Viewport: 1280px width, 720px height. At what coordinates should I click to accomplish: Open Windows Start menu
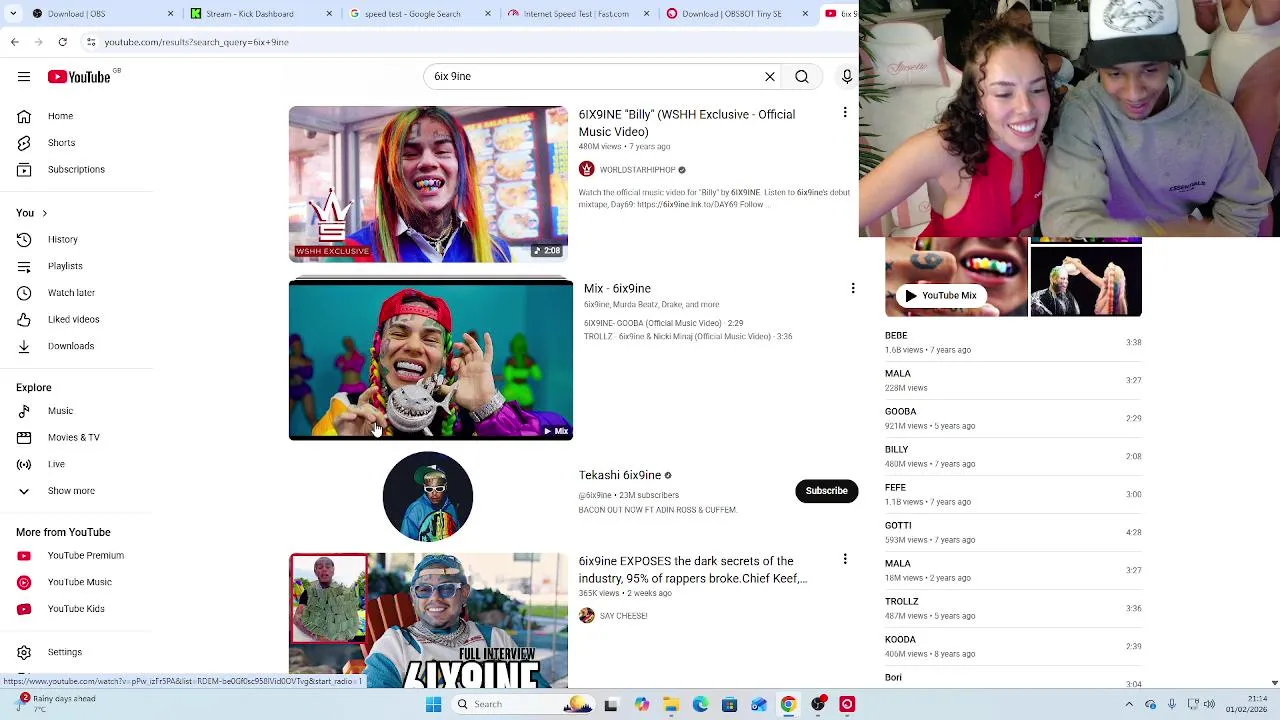(x=433, y=704)
